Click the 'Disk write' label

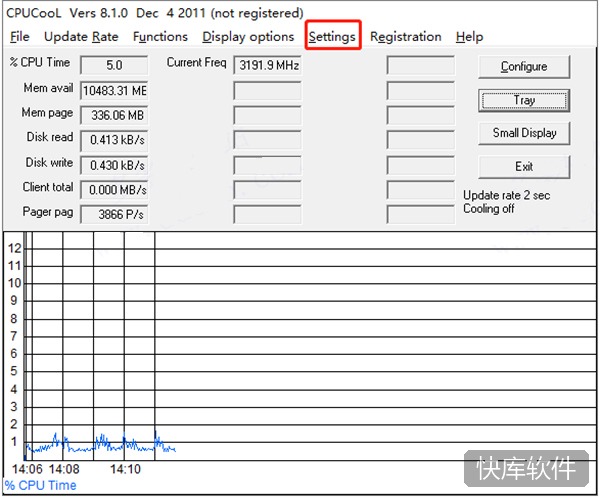49,162
